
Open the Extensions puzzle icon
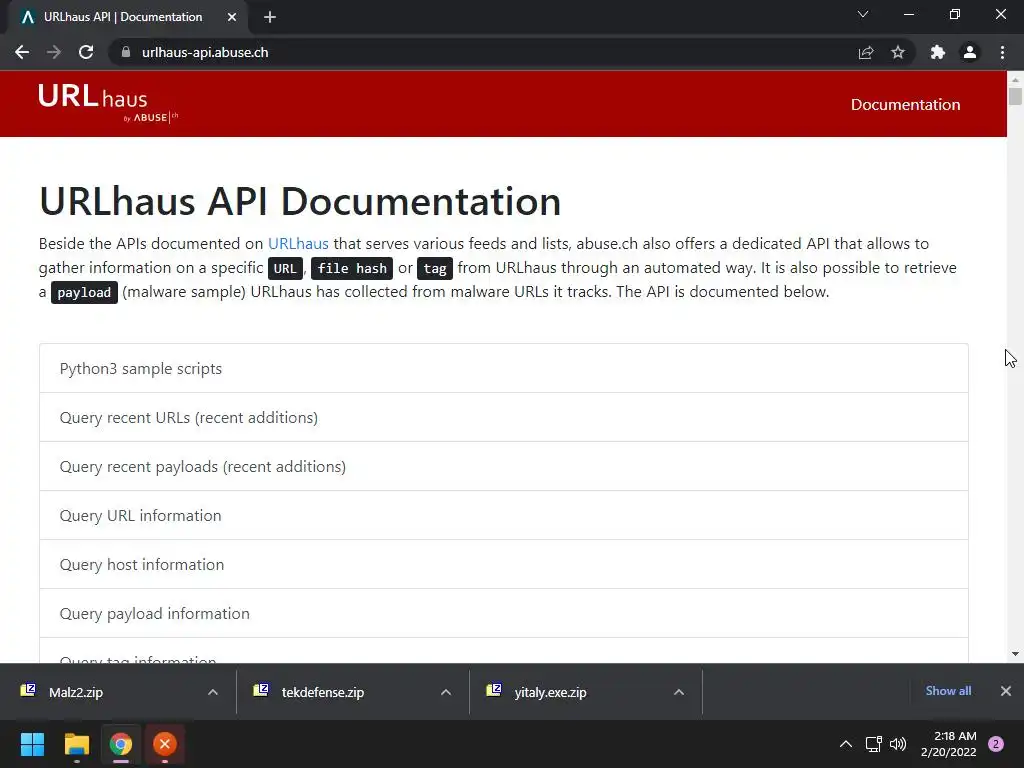point(938,52)
